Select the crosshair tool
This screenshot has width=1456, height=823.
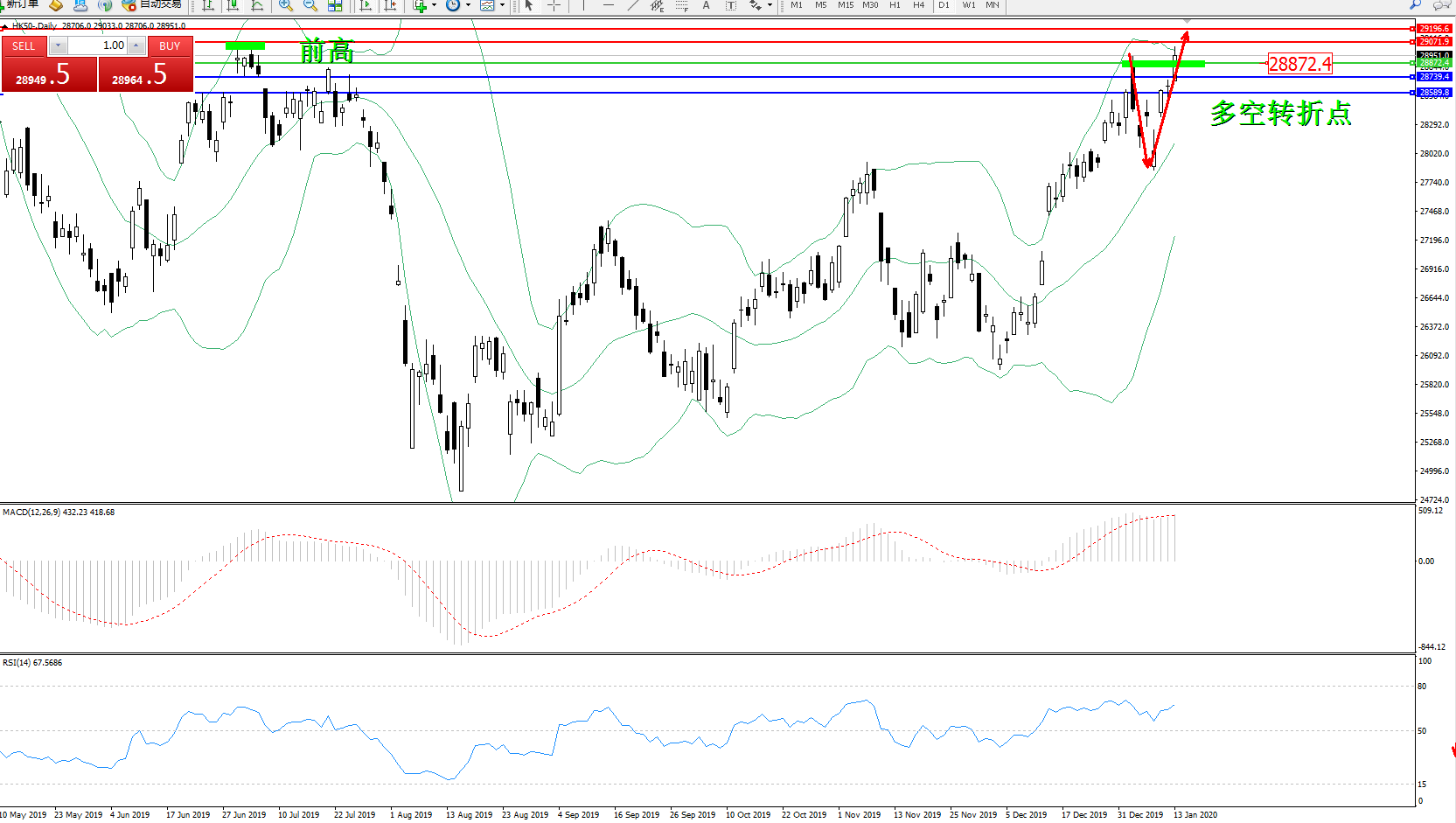point(554,5)
